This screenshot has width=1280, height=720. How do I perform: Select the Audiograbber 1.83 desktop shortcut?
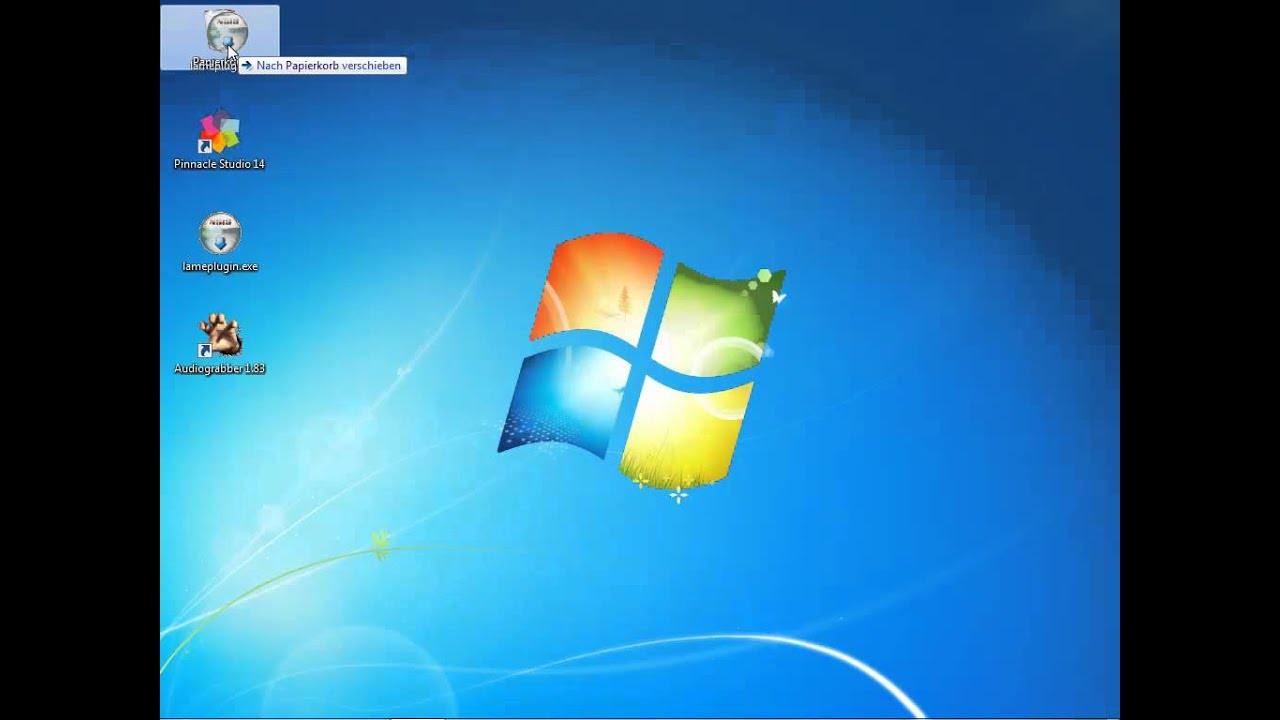[220, 345]
